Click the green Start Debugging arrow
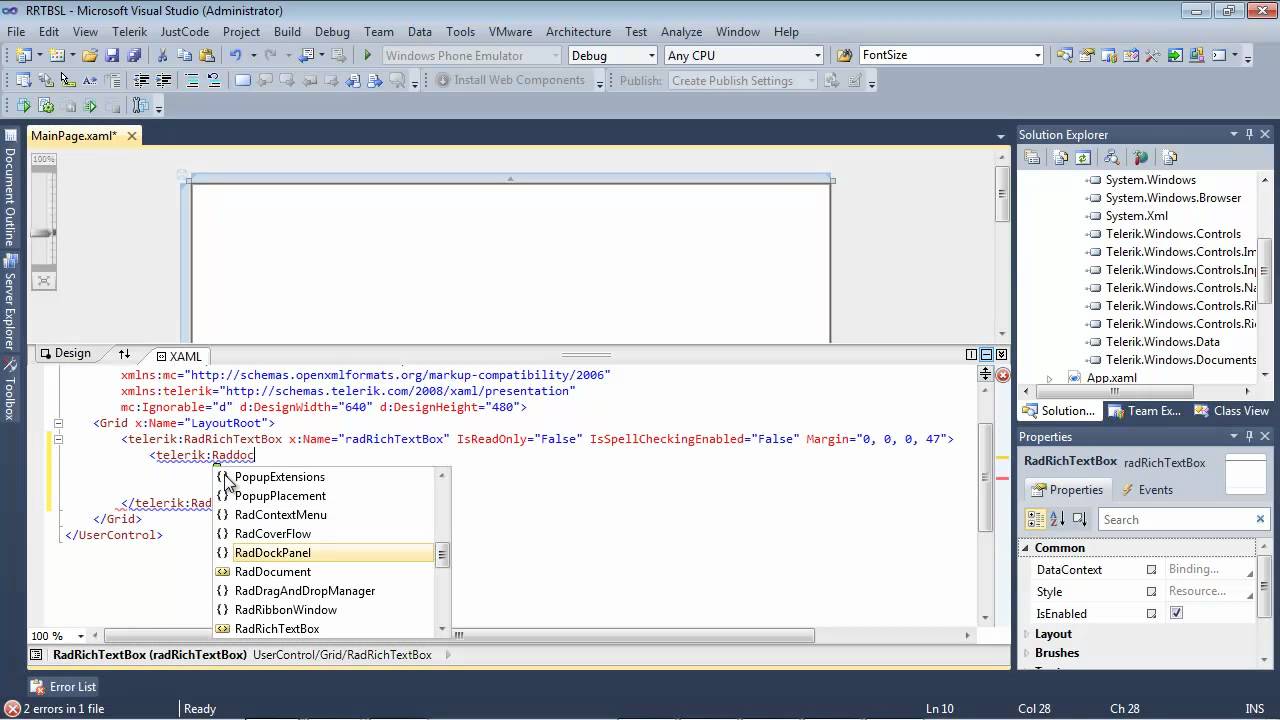1280x720 pixels. click(368, 56)
